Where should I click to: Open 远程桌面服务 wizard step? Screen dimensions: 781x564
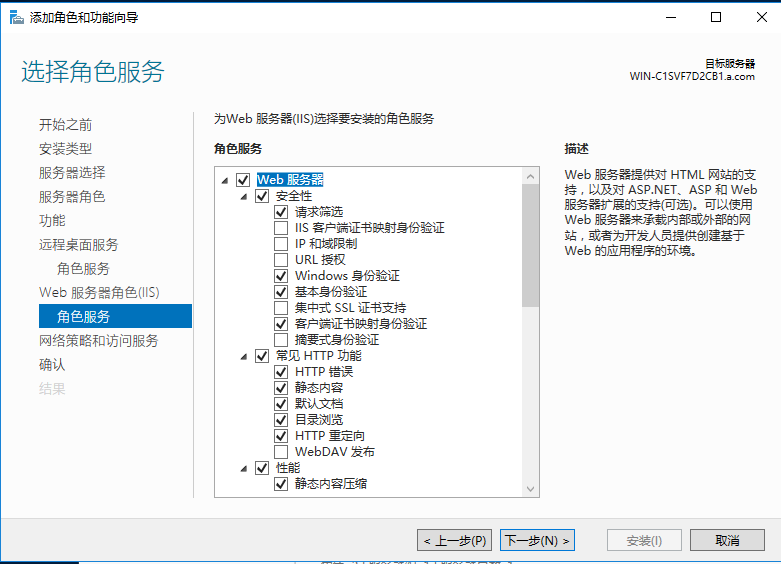click(x=79, y=245)
